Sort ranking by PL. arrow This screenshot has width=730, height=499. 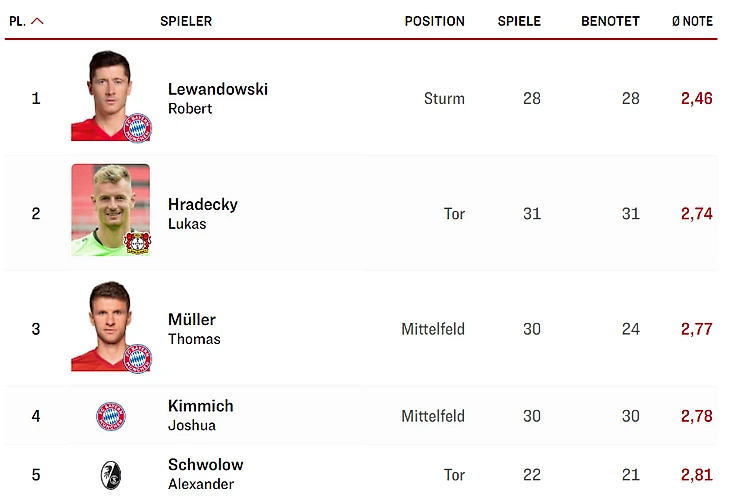pos(37,21)
